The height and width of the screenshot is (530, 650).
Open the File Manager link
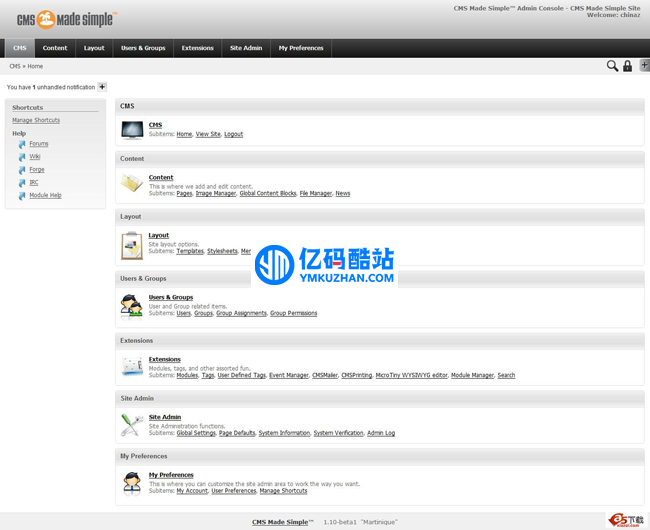[316, 194]
